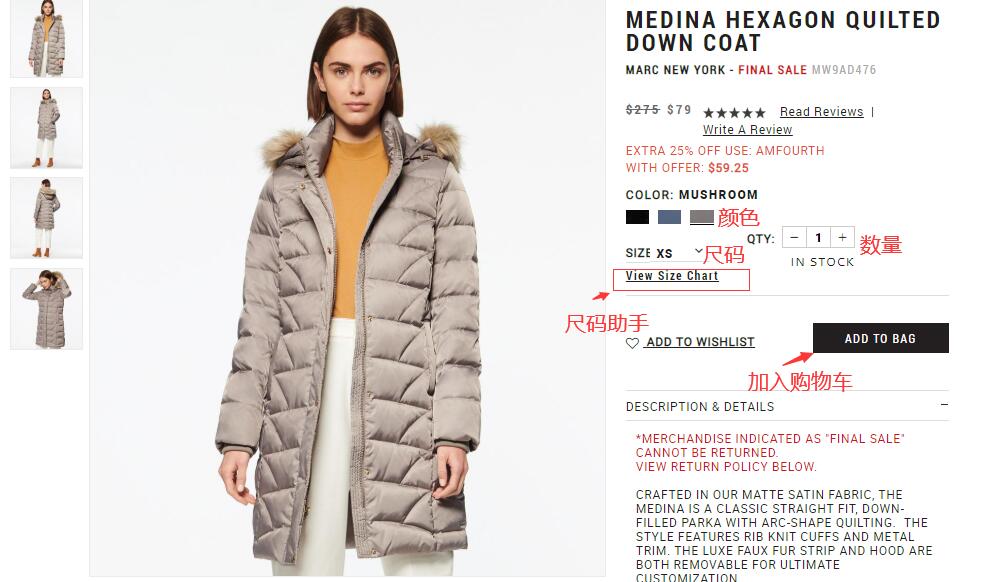Select the blue color swatch
This screenshot has height=582, width=982.
coord(669,217)
